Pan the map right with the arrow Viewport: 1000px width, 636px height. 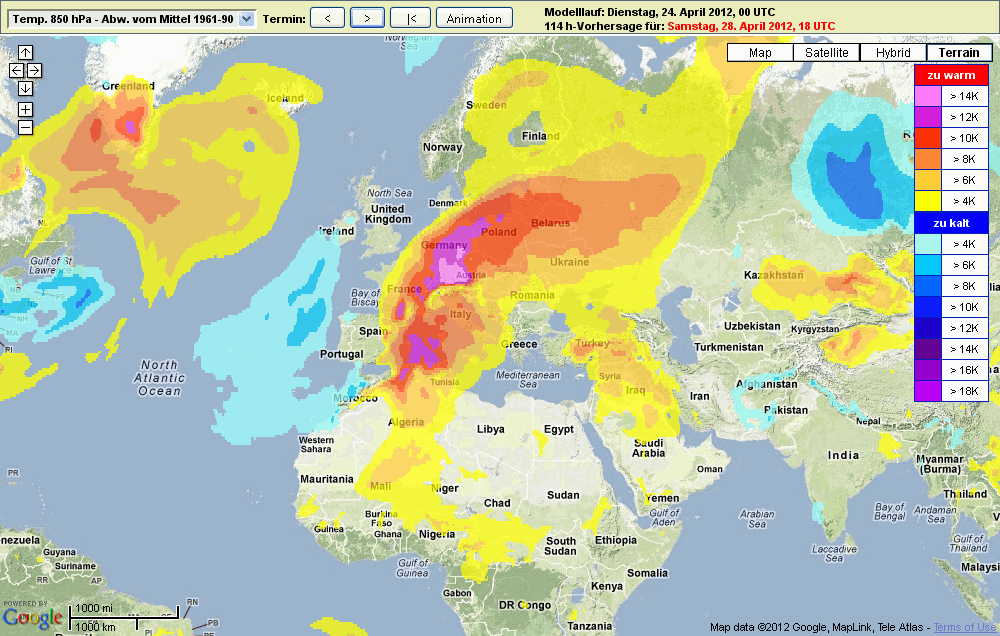(x=34, y=70)
